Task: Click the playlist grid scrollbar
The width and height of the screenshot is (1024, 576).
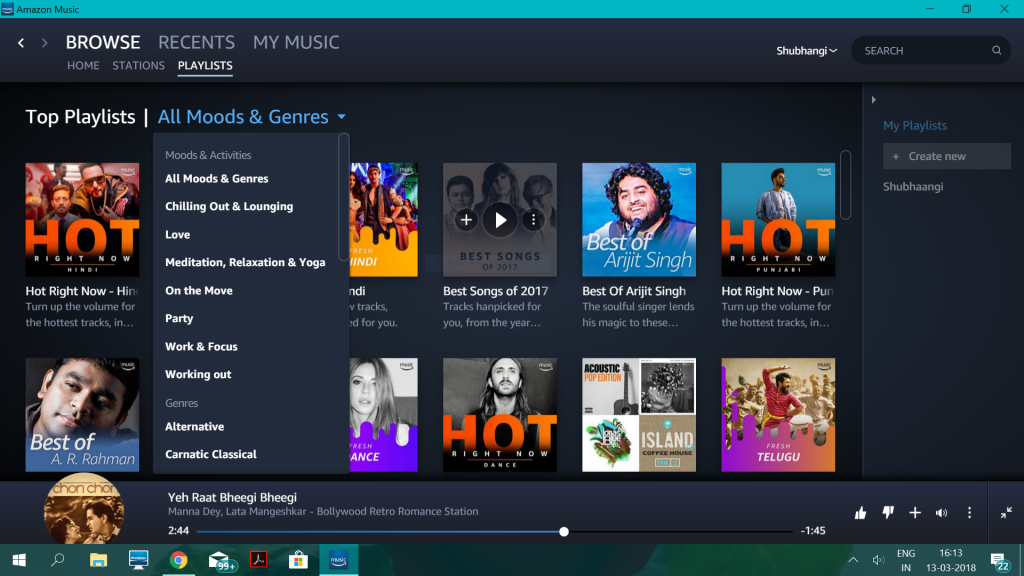Action: pyautogui.click(x=846, y=185)
